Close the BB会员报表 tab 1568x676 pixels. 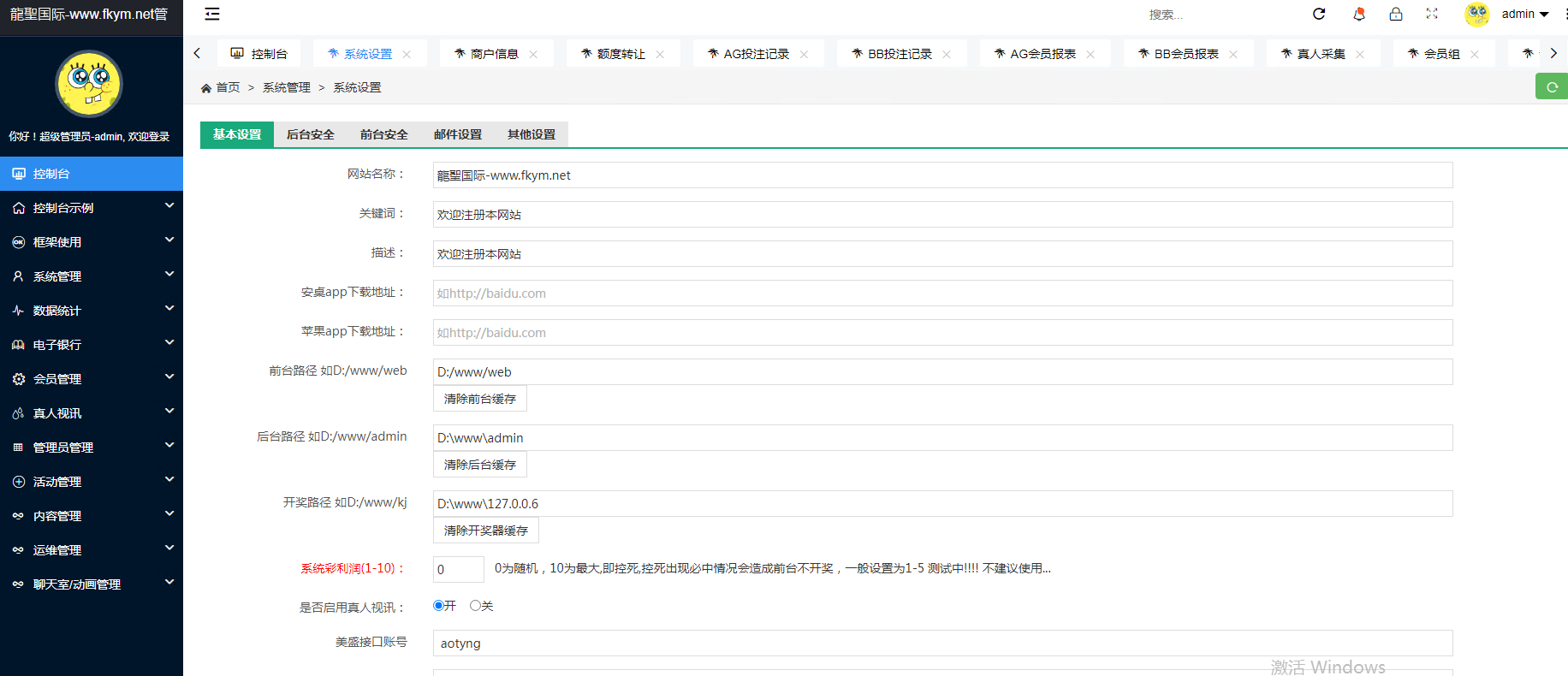click(x=1233, y=54)
